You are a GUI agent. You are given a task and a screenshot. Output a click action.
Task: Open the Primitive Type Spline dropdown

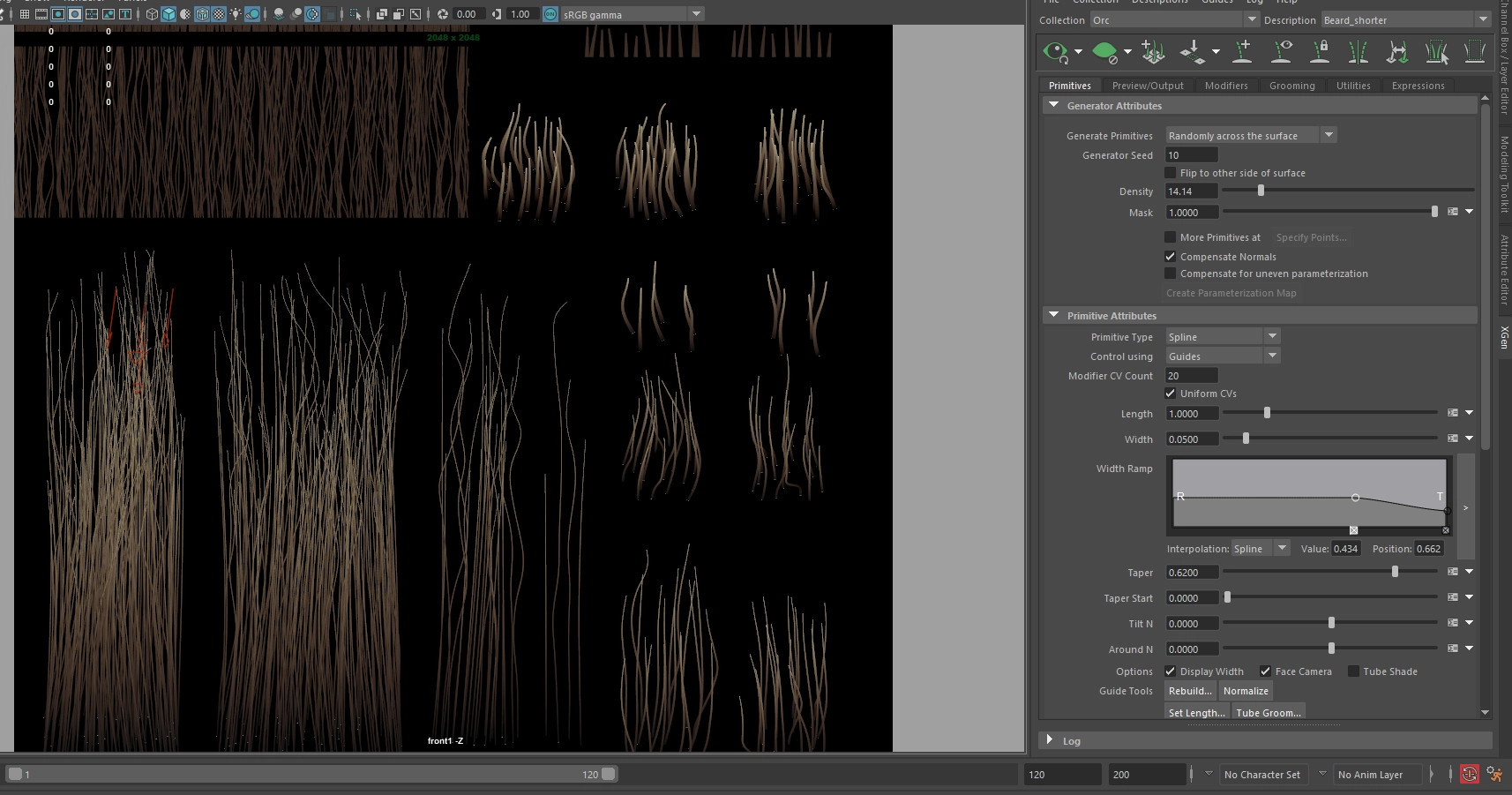[1223, 337]
